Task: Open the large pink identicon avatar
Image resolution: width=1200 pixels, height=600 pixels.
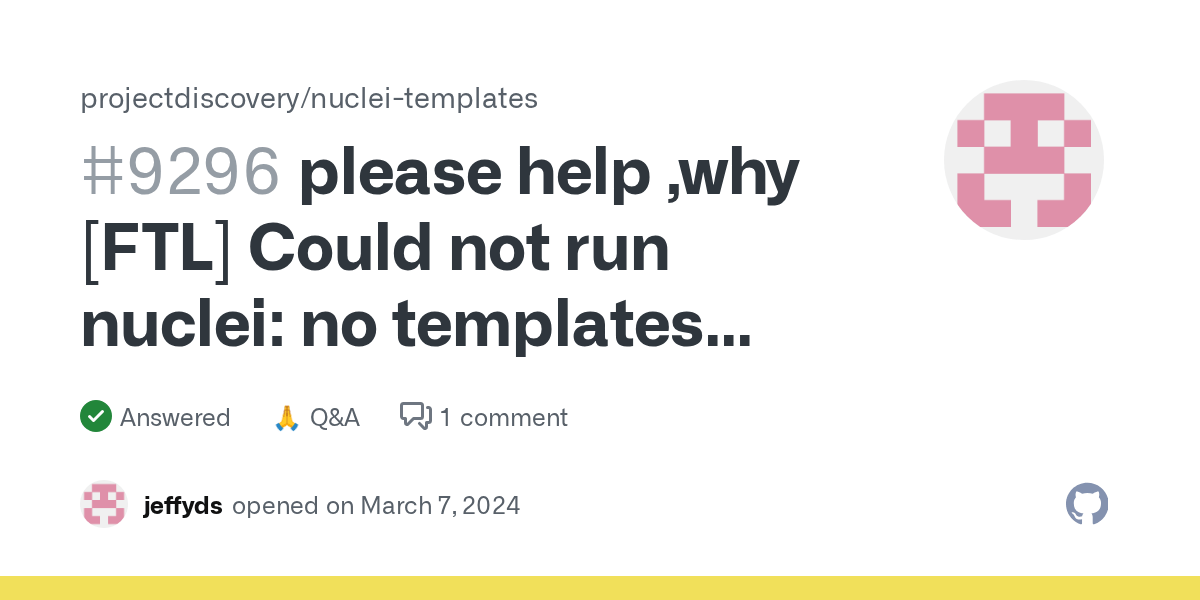Action: click(1024, 160)
